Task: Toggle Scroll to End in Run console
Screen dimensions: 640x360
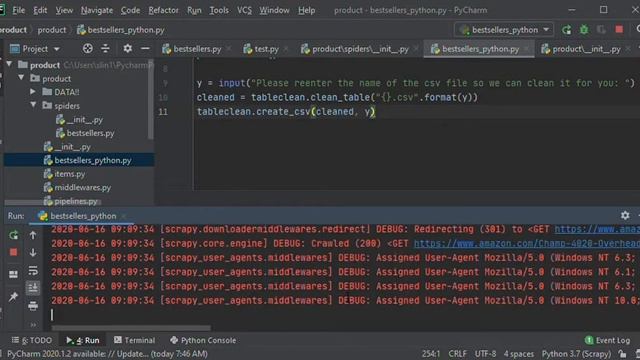Action: pos(33,288)
